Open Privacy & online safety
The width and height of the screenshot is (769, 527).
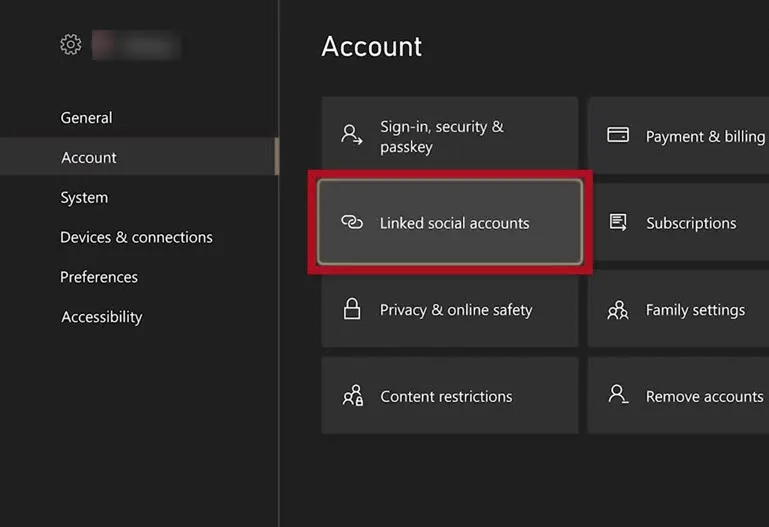tap(450, 309)
